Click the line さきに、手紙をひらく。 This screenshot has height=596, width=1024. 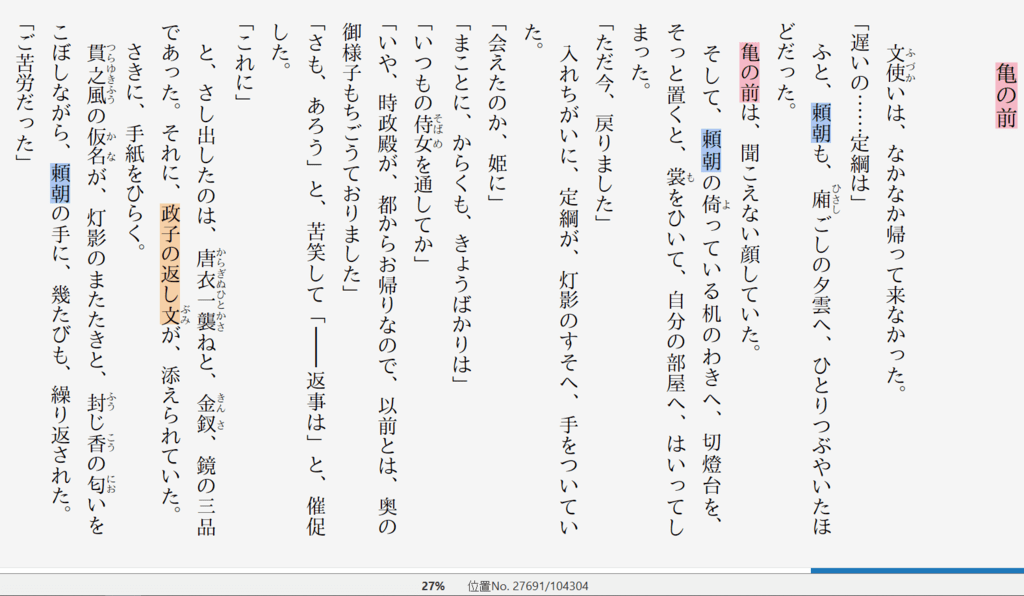(x=135, y=147)
